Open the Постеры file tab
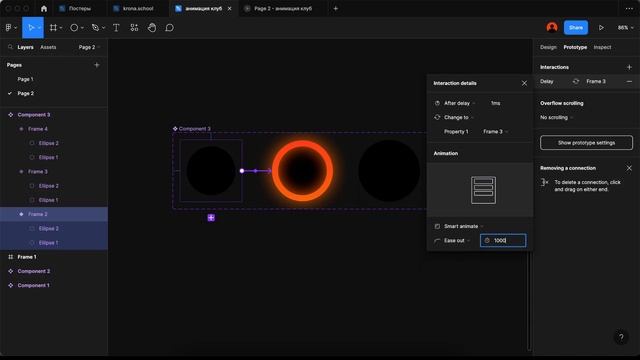The image size is (640, 360). point(80,9)
